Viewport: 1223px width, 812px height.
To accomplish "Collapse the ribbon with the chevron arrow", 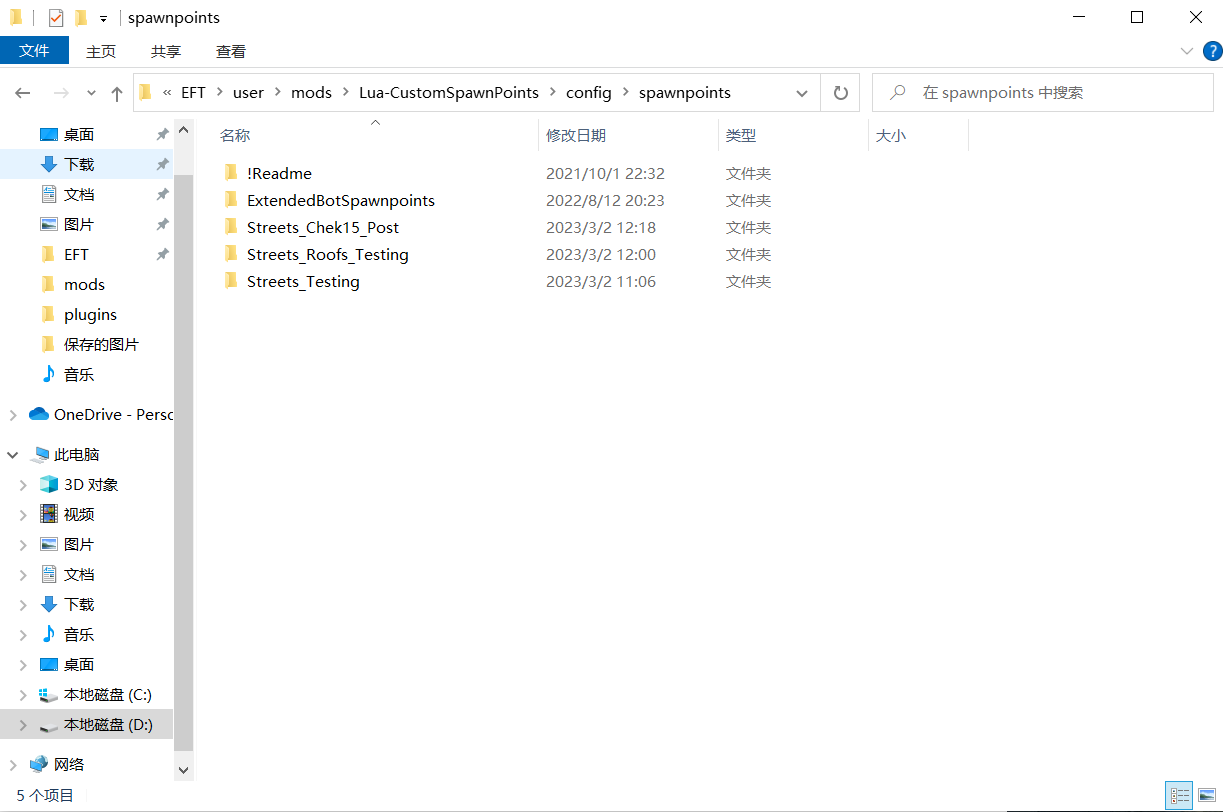I will [x=1186, y=50].
